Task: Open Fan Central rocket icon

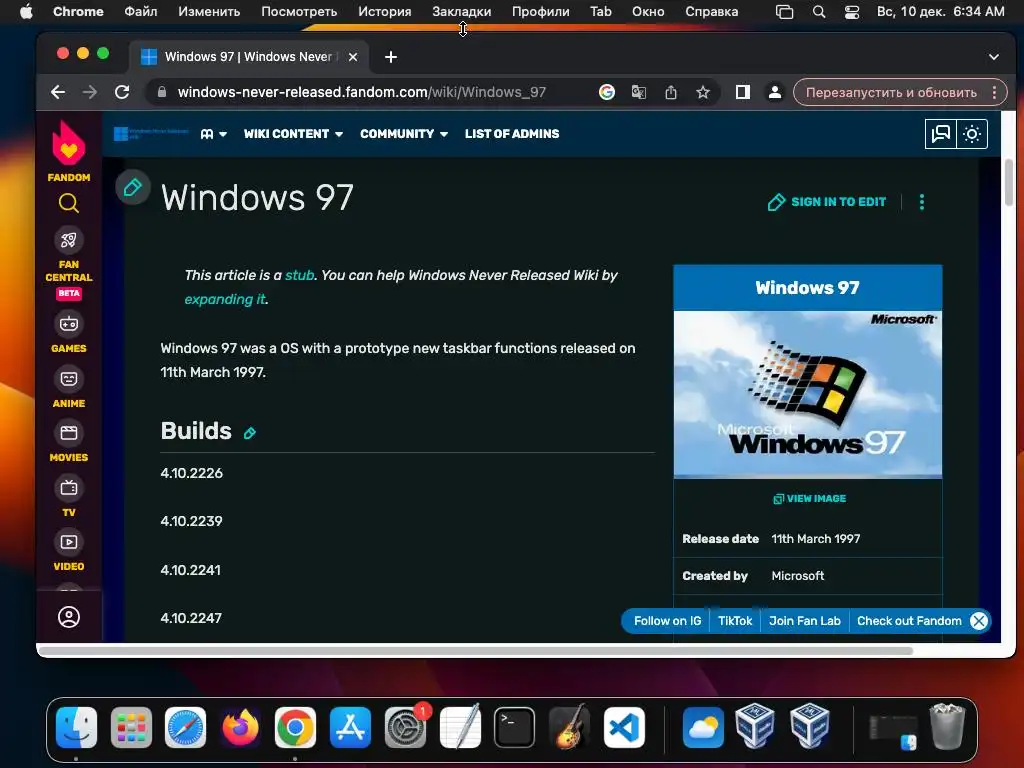Action: point(69,240)
